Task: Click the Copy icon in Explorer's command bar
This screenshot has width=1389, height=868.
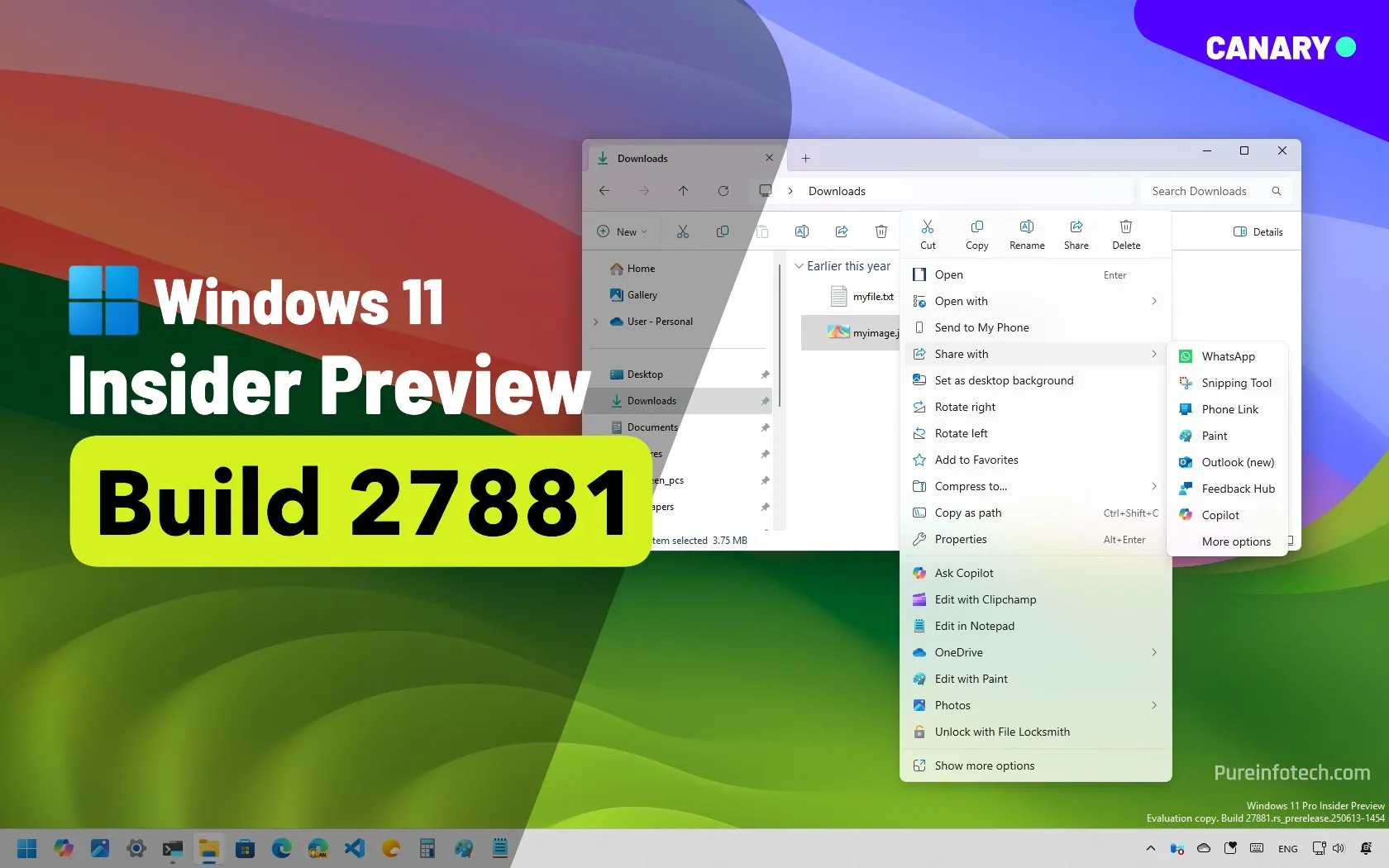Action: click(723, 231)
